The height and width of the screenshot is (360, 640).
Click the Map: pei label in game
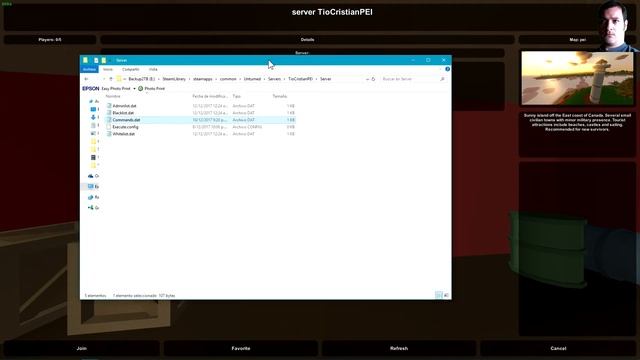click(x=577, y=40)
